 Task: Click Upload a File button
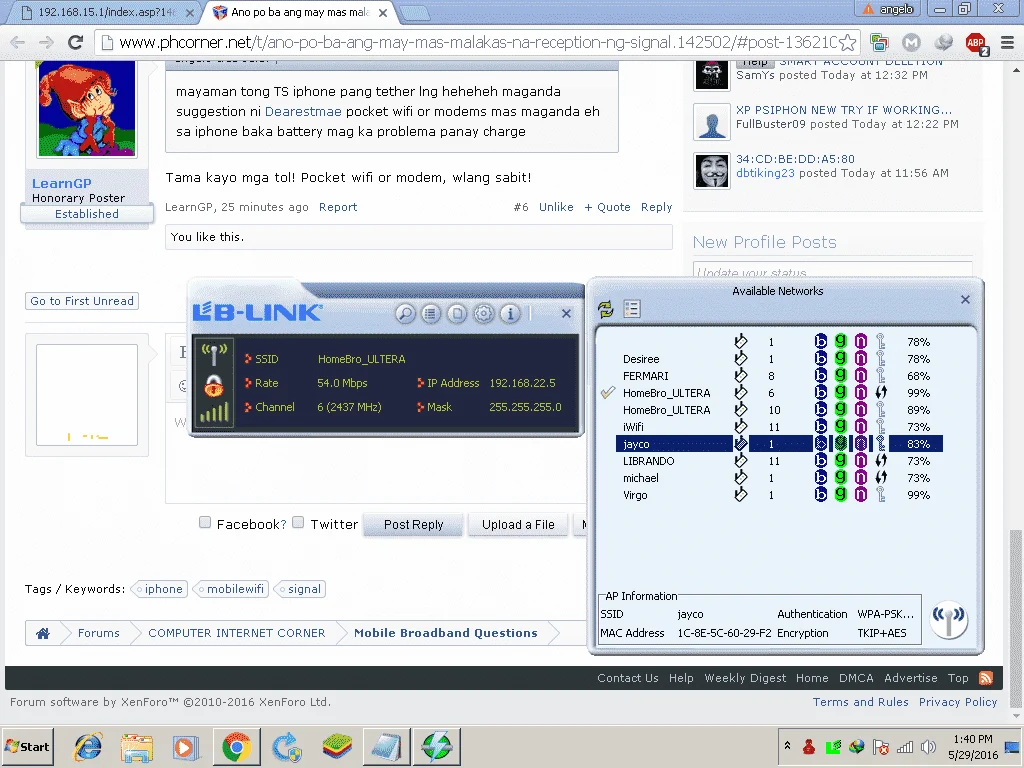pyautogui.click(x=518, y=525)
